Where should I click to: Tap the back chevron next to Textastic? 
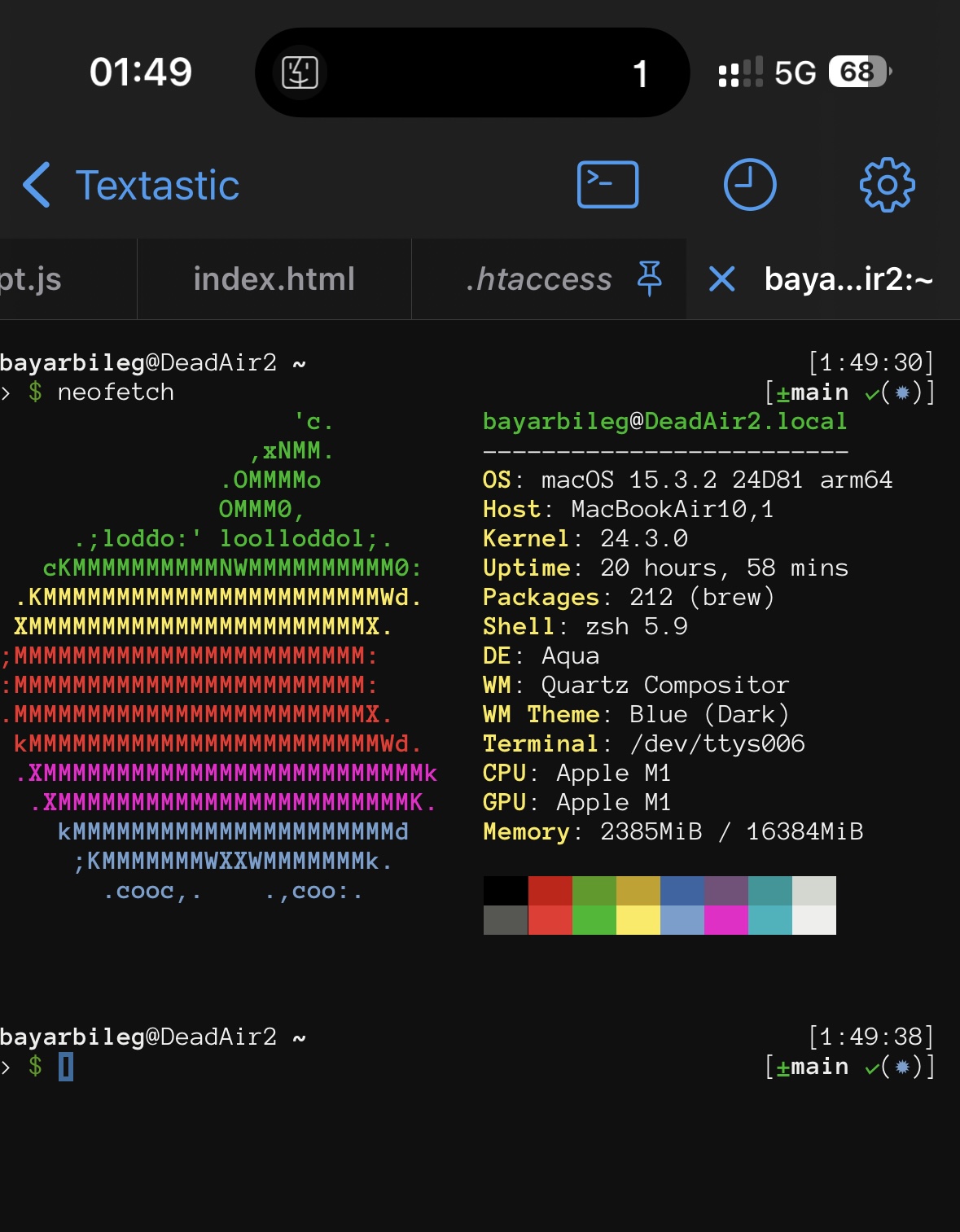36,185
